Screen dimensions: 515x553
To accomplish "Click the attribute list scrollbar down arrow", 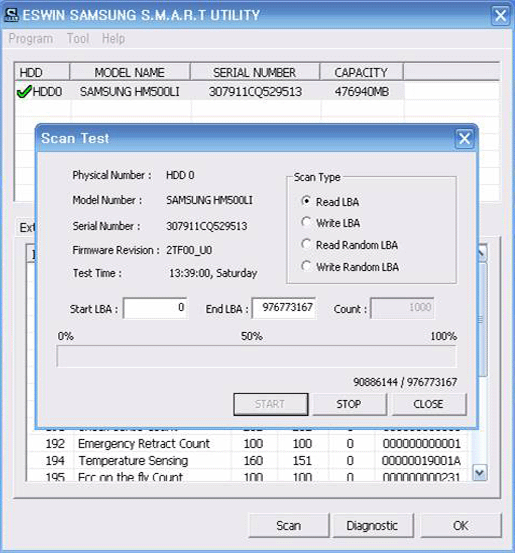I will [x=480, y=473].
